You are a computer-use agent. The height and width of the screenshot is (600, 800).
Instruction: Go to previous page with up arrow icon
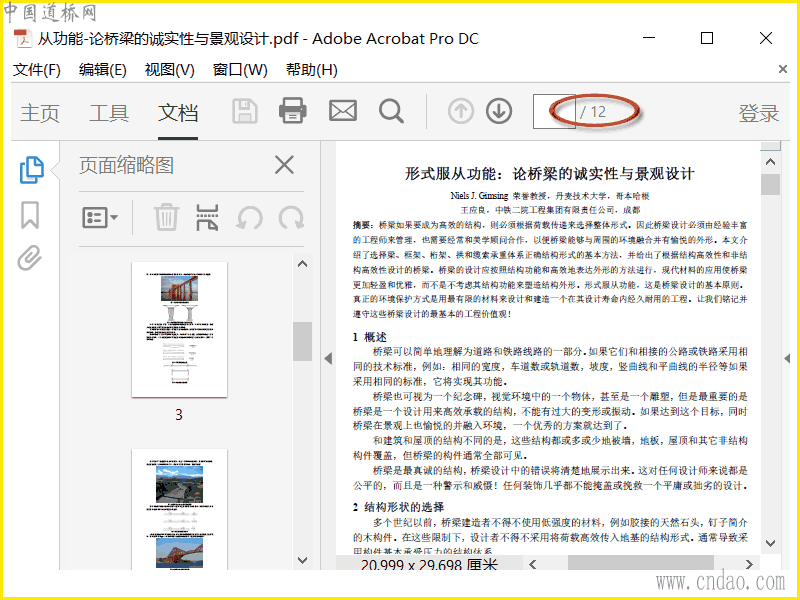[461, 111]
